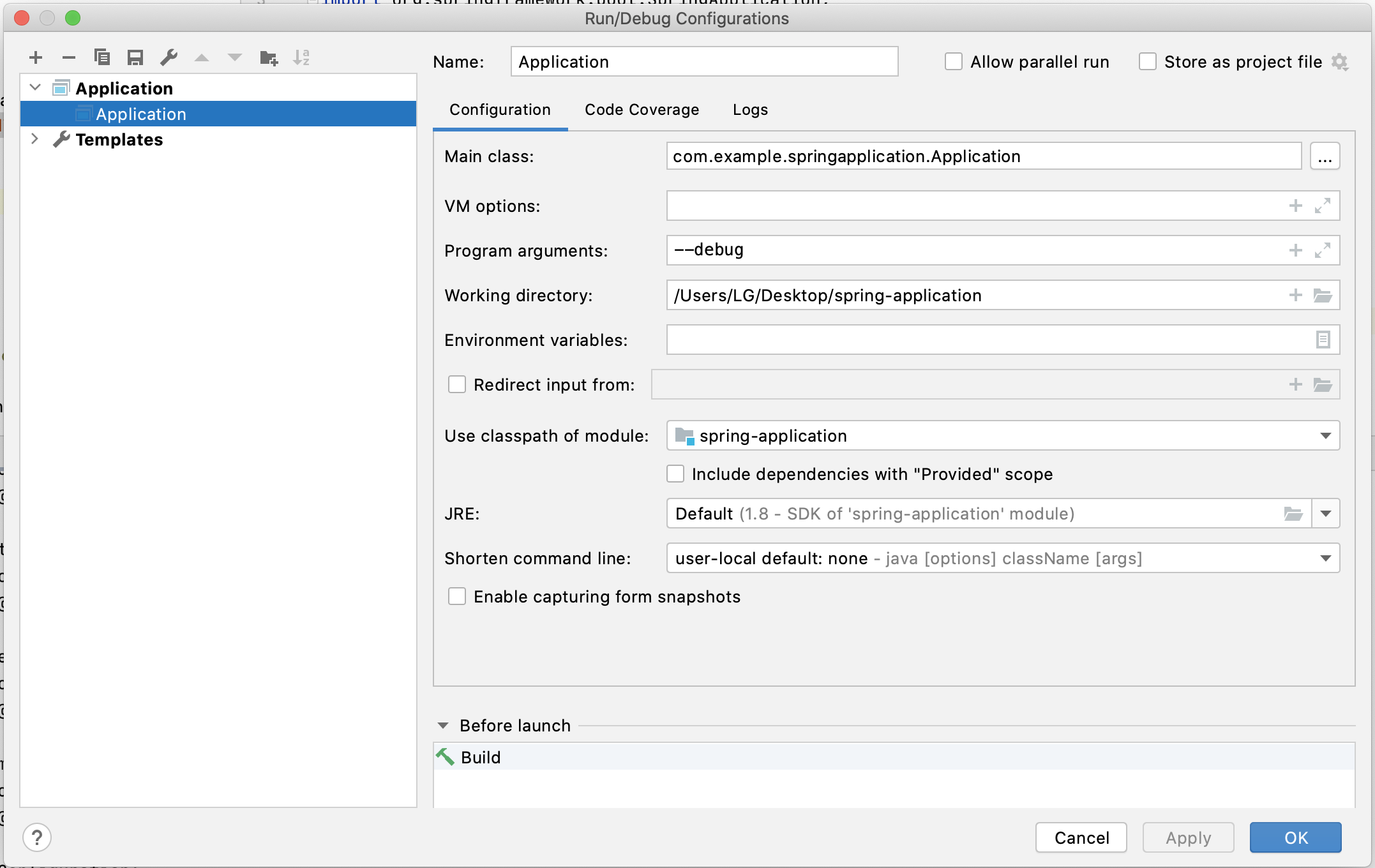Add new configuration with plus icon

[x=36, y=58]
